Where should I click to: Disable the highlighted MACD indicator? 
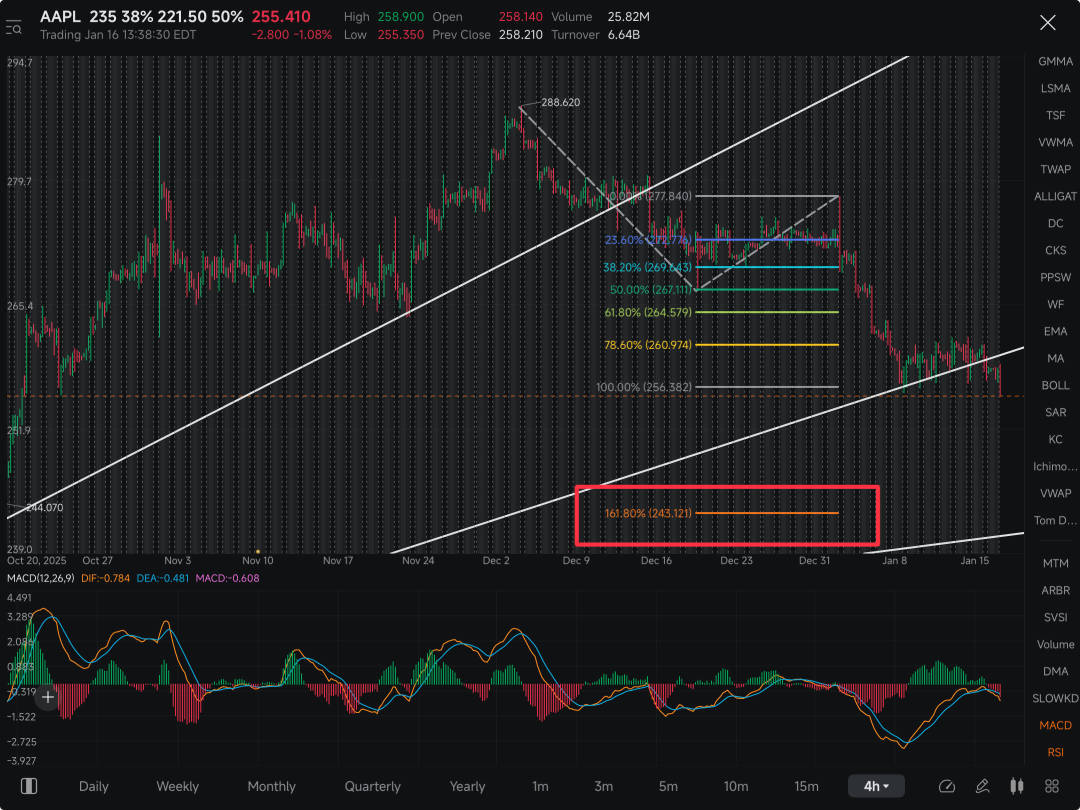[x=1055, y=725]
